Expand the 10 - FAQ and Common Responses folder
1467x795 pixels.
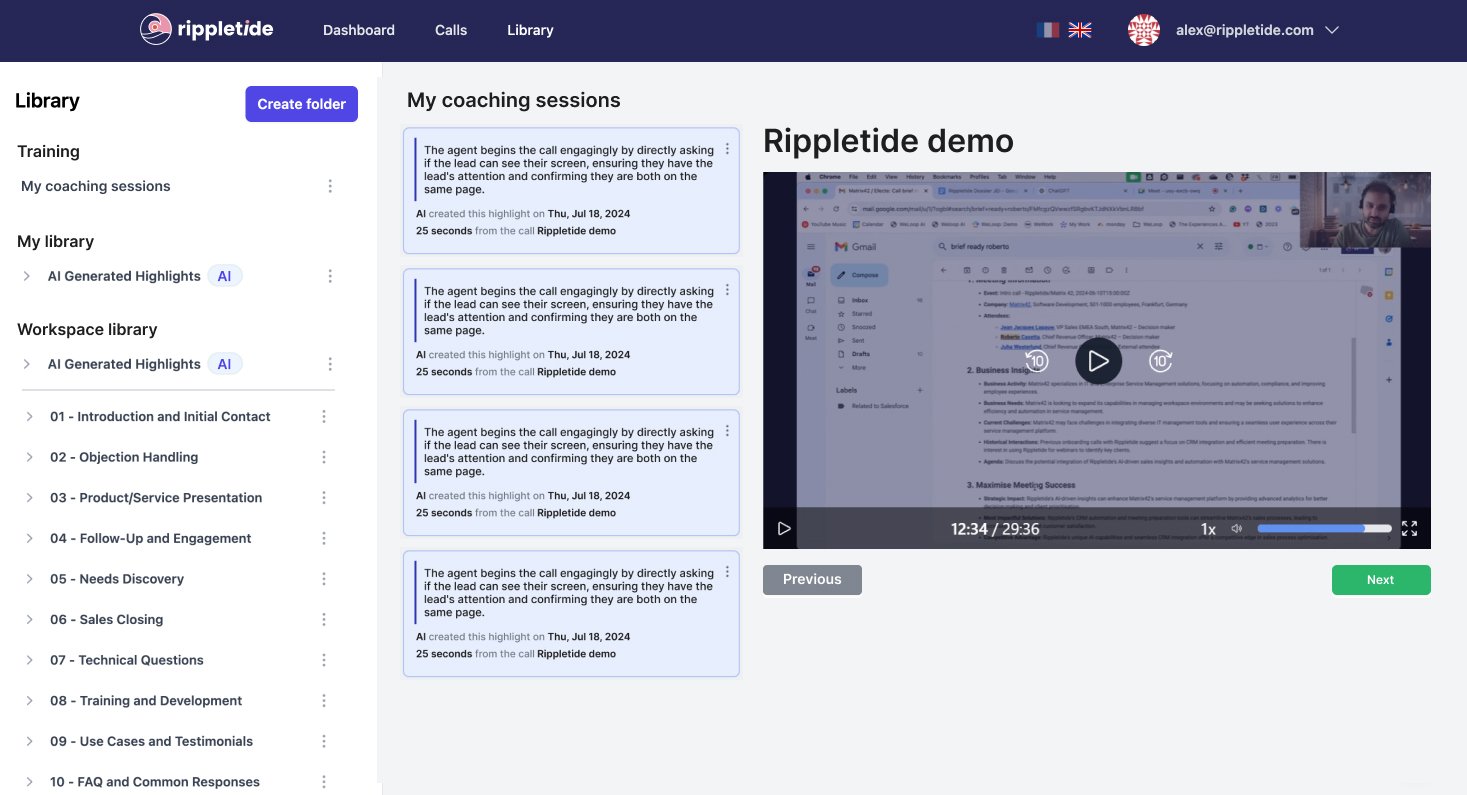(30, 782)
